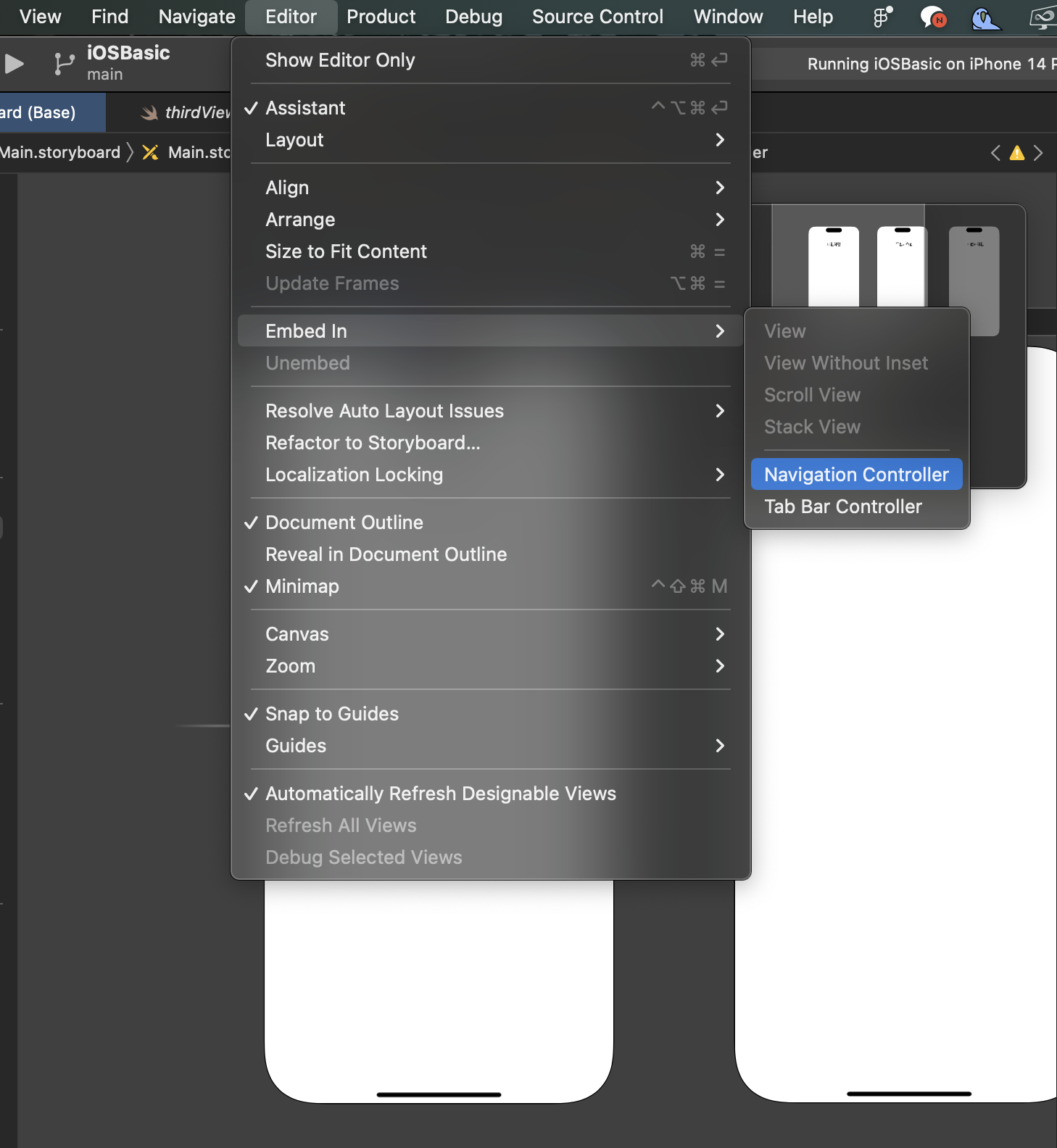1057x1148 pixels.
Task: Open the Editor menu in menu bar
Action: pyautogui.click(x=291, y=17)
